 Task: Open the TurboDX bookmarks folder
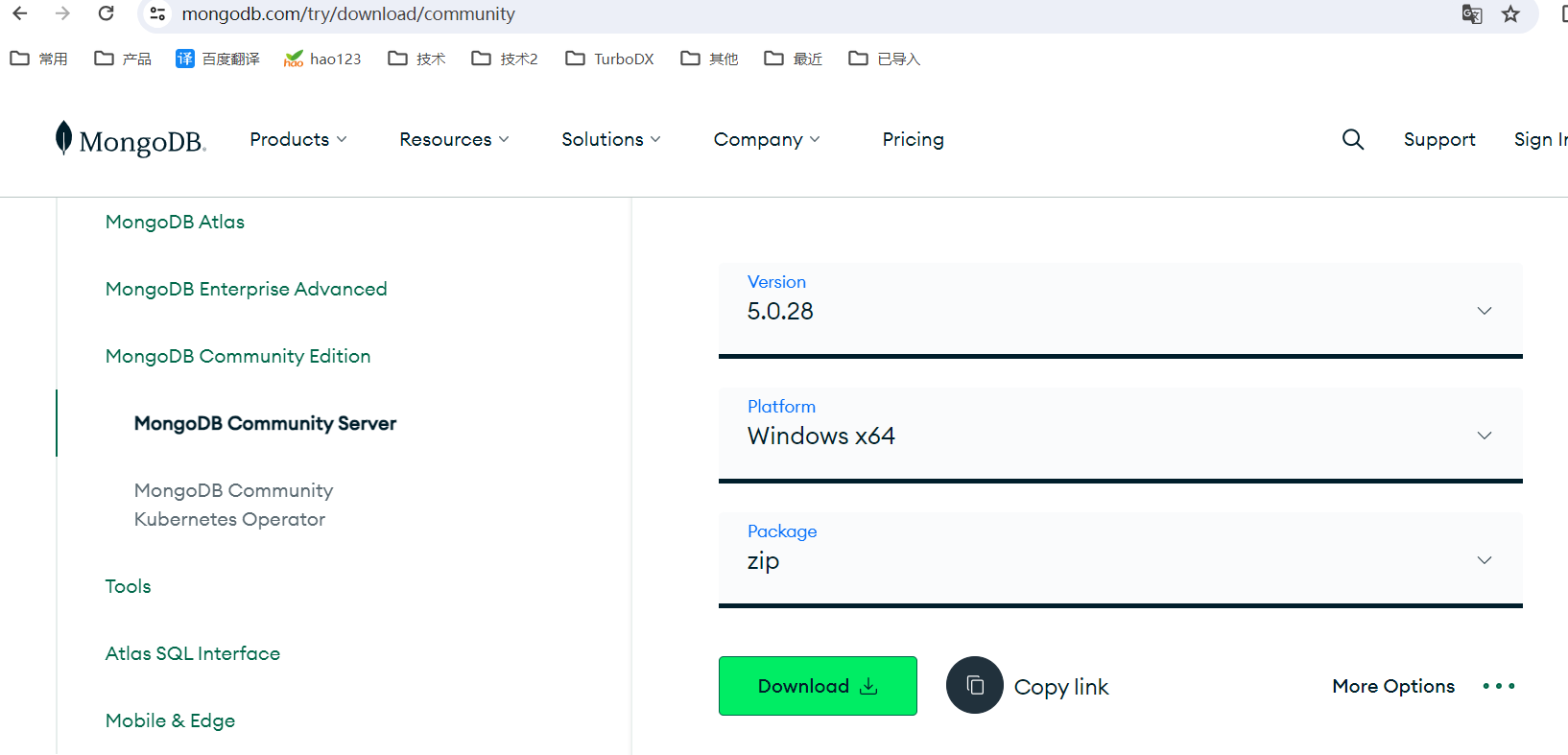point(610,59)
